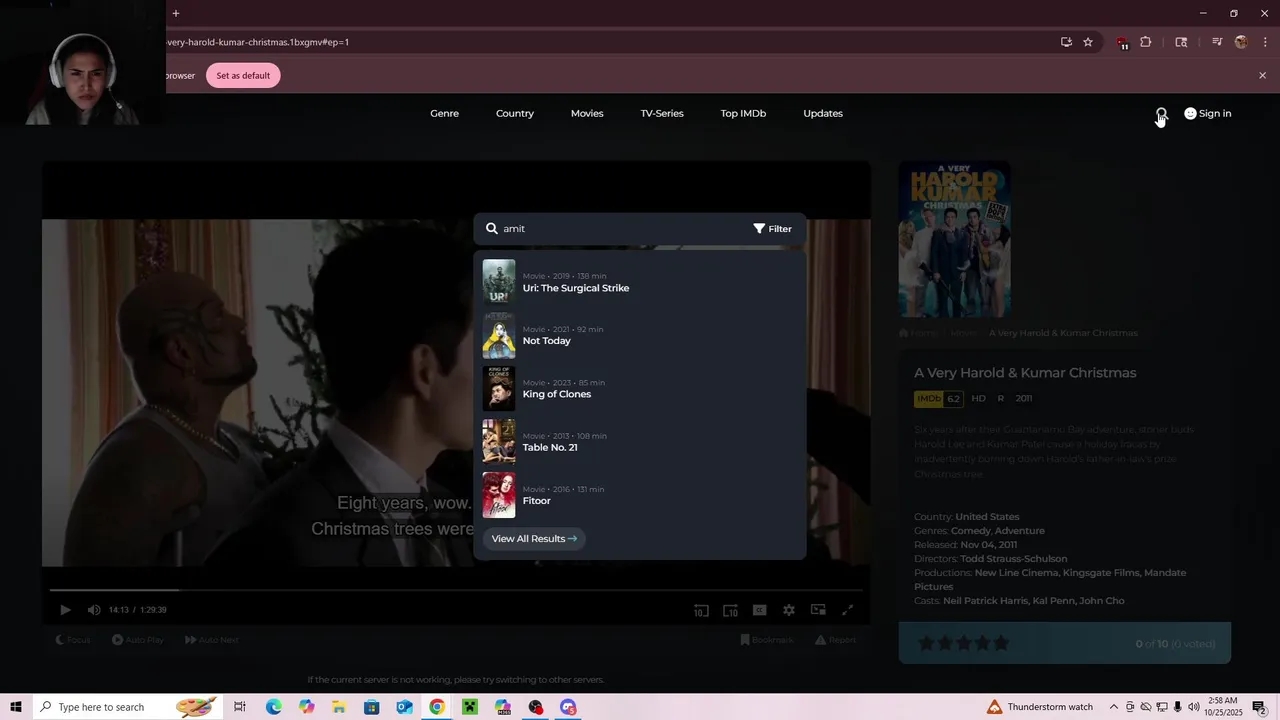The width and height of the screenshot is (1280, 720).
Task: Open File Explorer from taskbar
Action: 339,707
